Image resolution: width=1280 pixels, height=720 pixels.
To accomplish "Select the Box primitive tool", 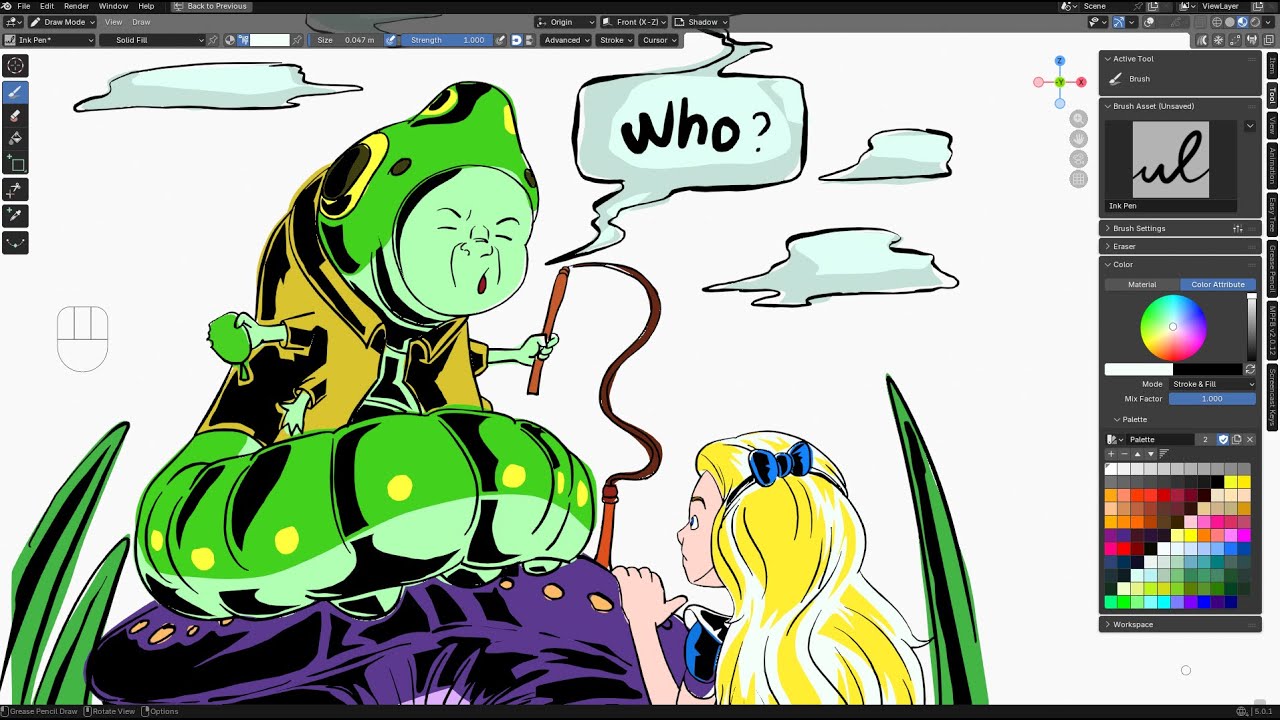I will pos(16,164).
